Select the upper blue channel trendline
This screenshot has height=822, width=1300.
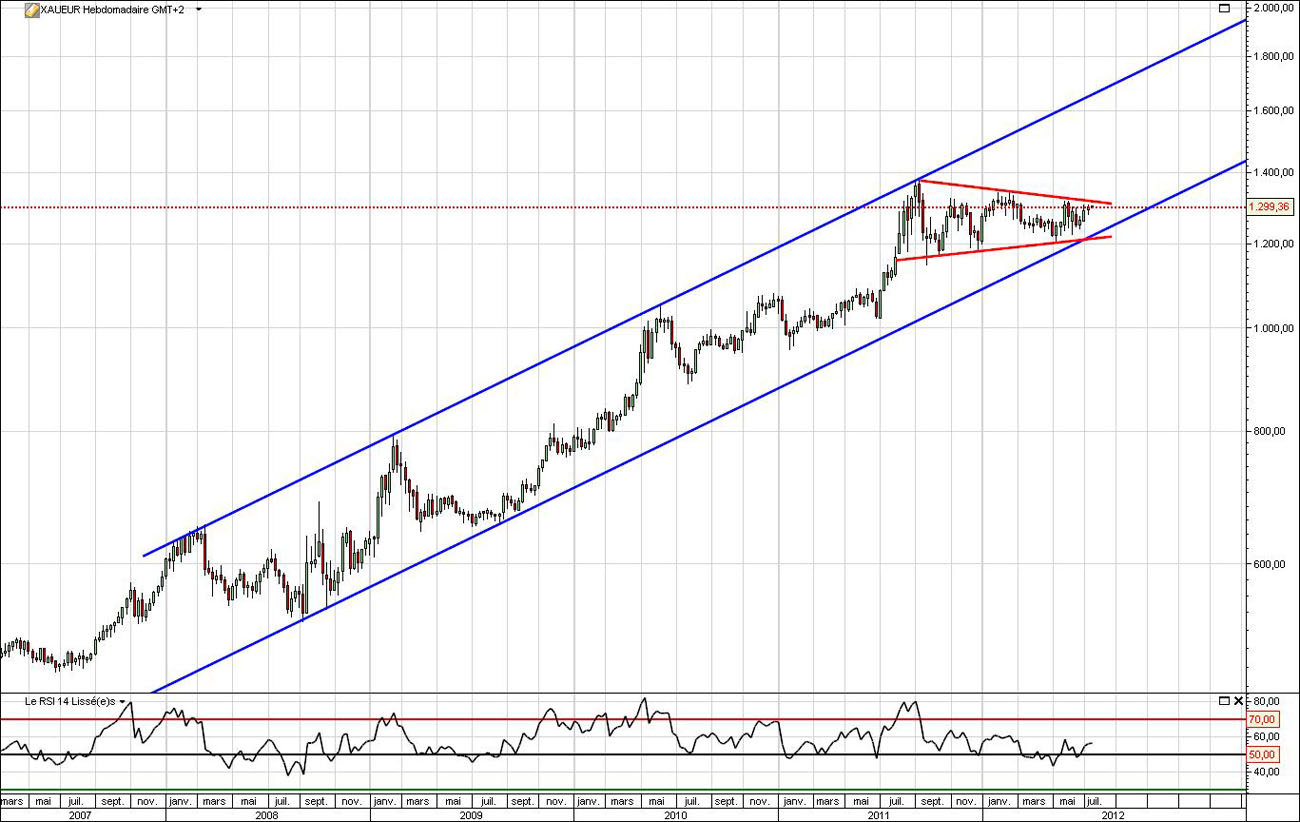pyautogui.click(x=600, y=330)
